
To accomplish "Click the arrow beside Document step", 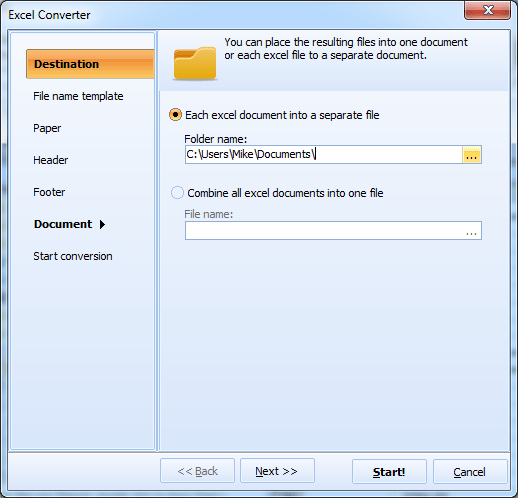I will pos(102,225).
